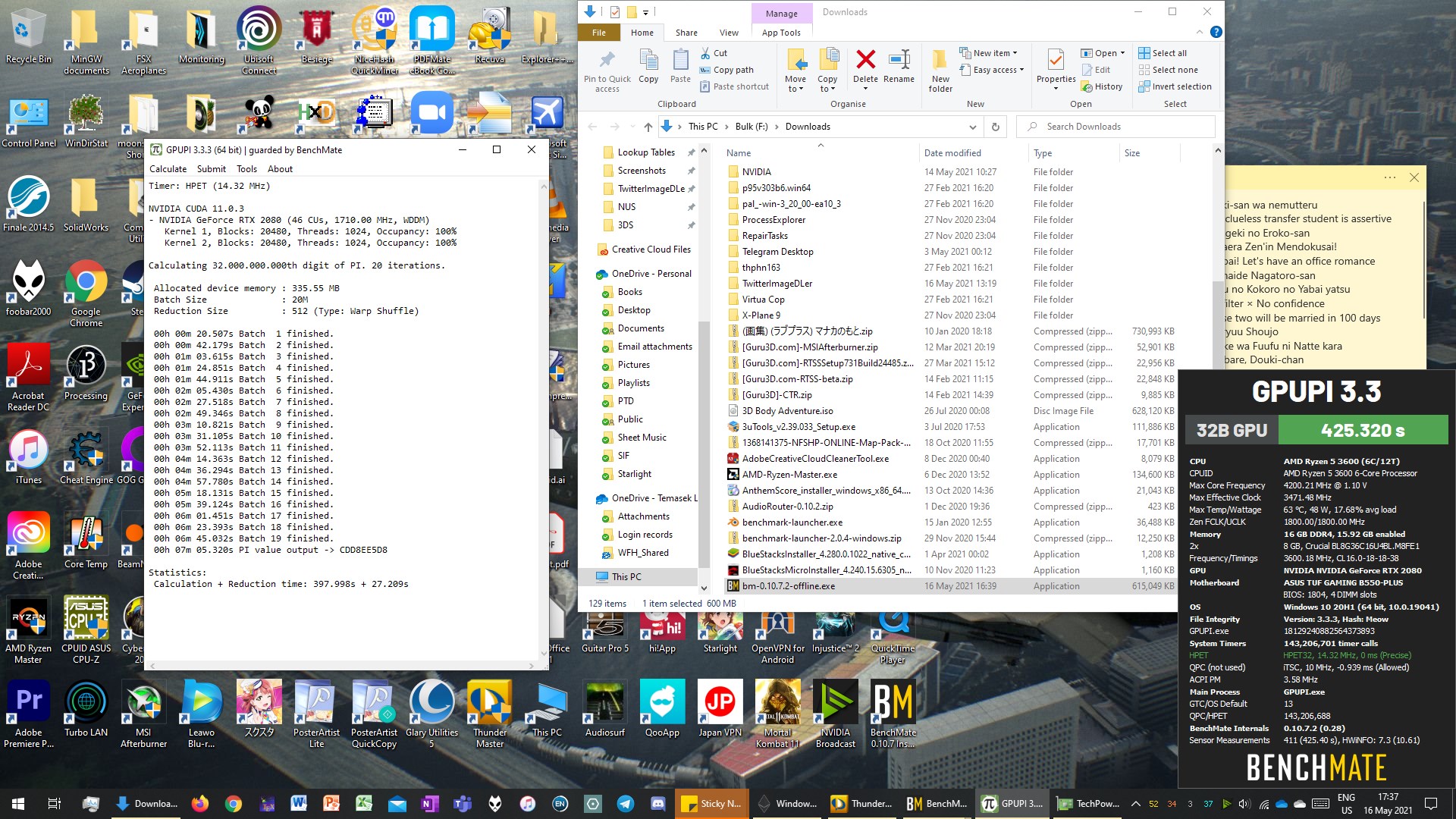Click Select all in ribbon
1456x819 pixels.
click(x=1163, y=53)
